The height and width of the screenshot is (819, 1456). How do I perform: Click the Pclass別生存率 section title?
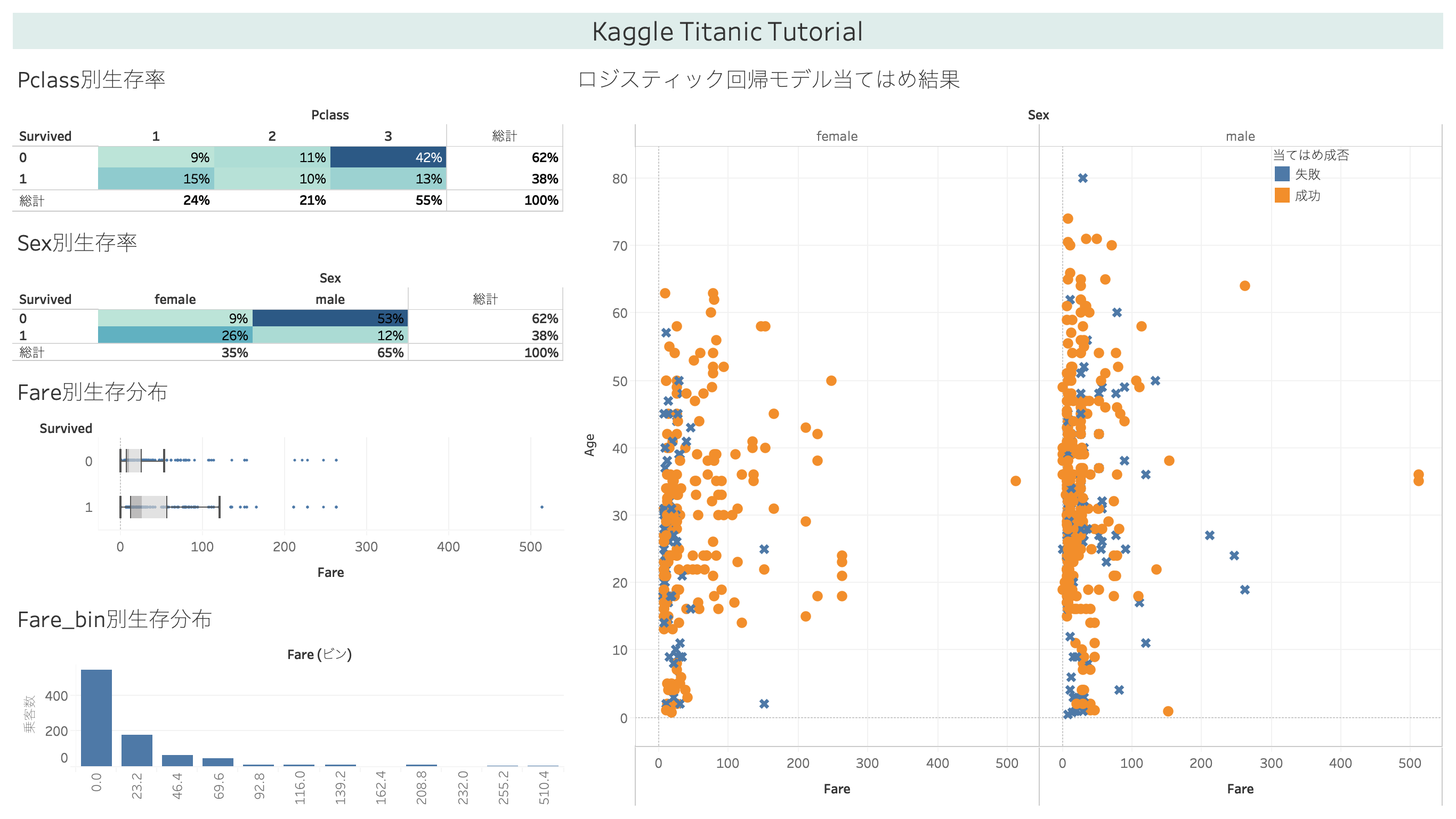91,80
